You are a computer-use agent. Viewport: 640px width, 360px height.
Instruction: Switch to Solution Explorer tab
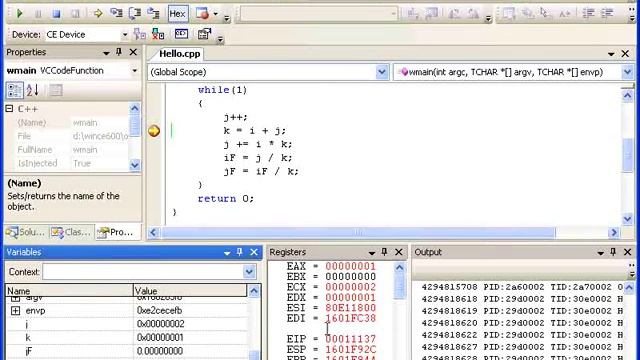point(25,232)
